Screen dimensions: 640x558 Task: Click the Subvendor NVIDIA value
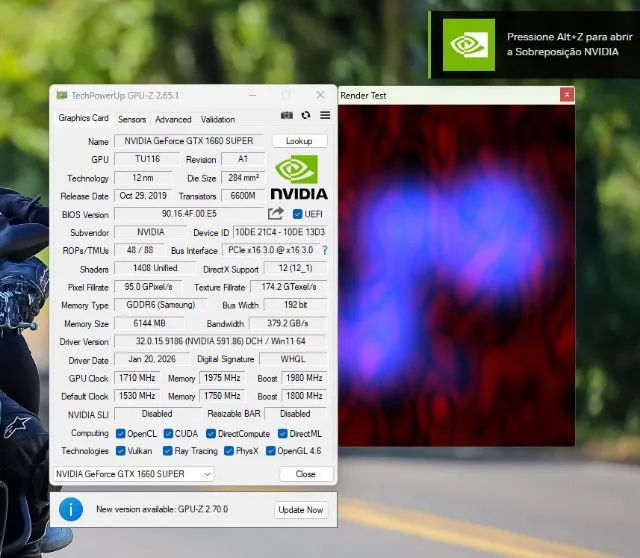(x=151, y=232)
